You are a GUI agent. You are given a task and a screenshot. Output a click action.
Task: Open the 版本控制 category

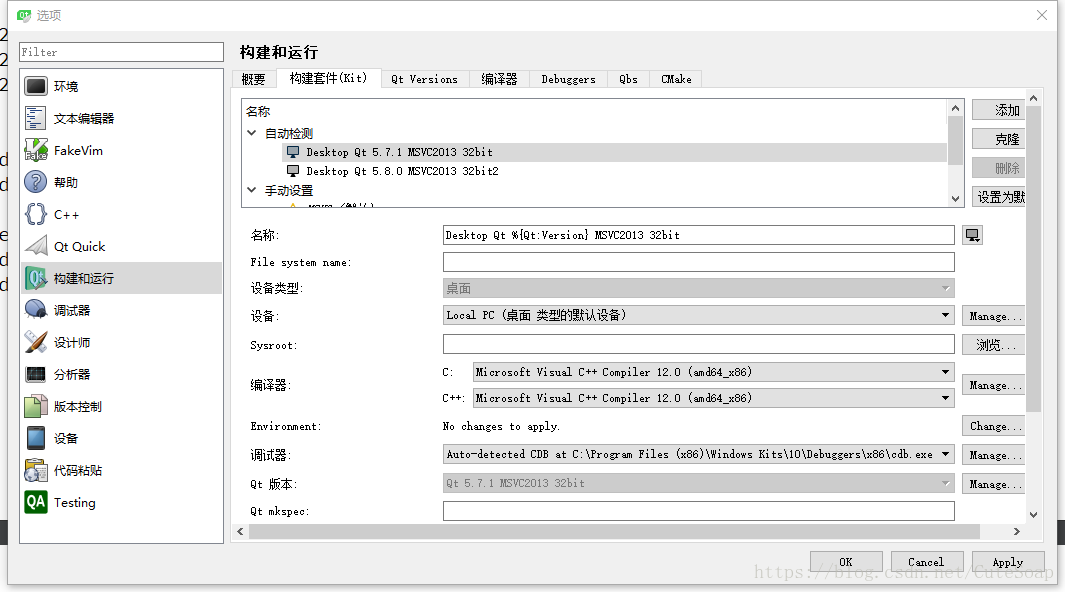[121, 406]
